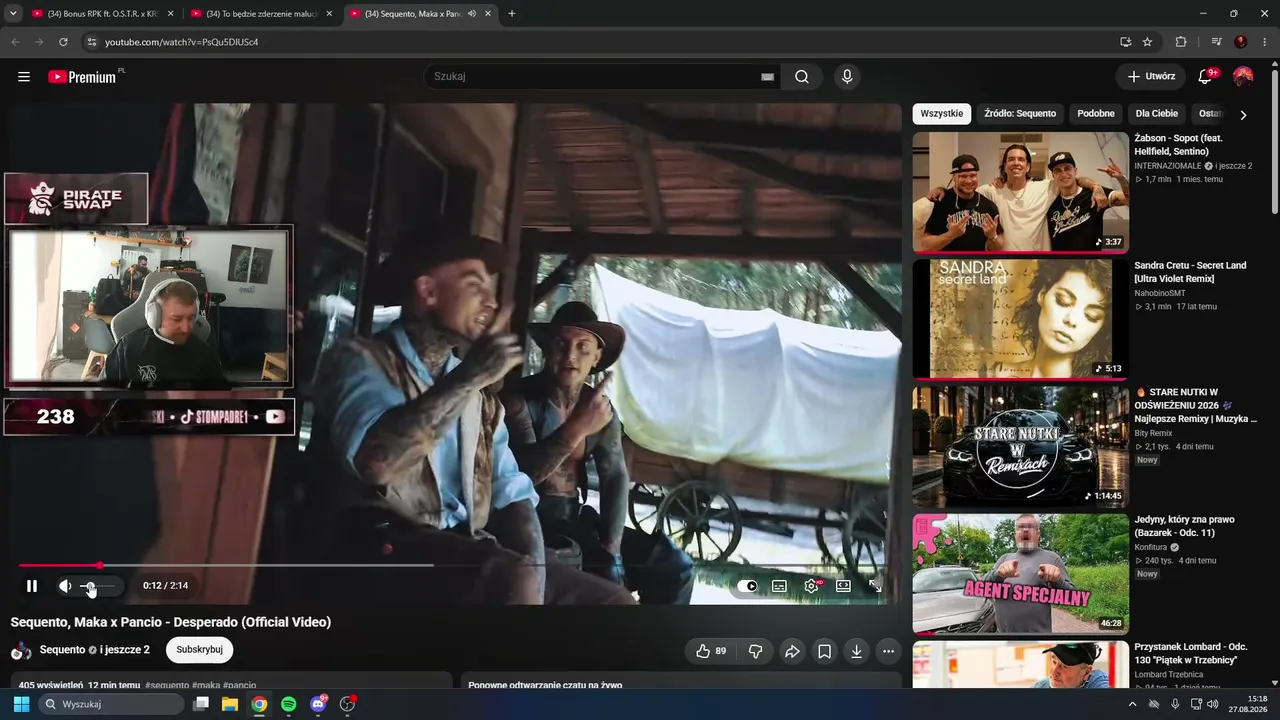
Task: Select the Wszystkie filter chip
Action: [x=942, y=114]
